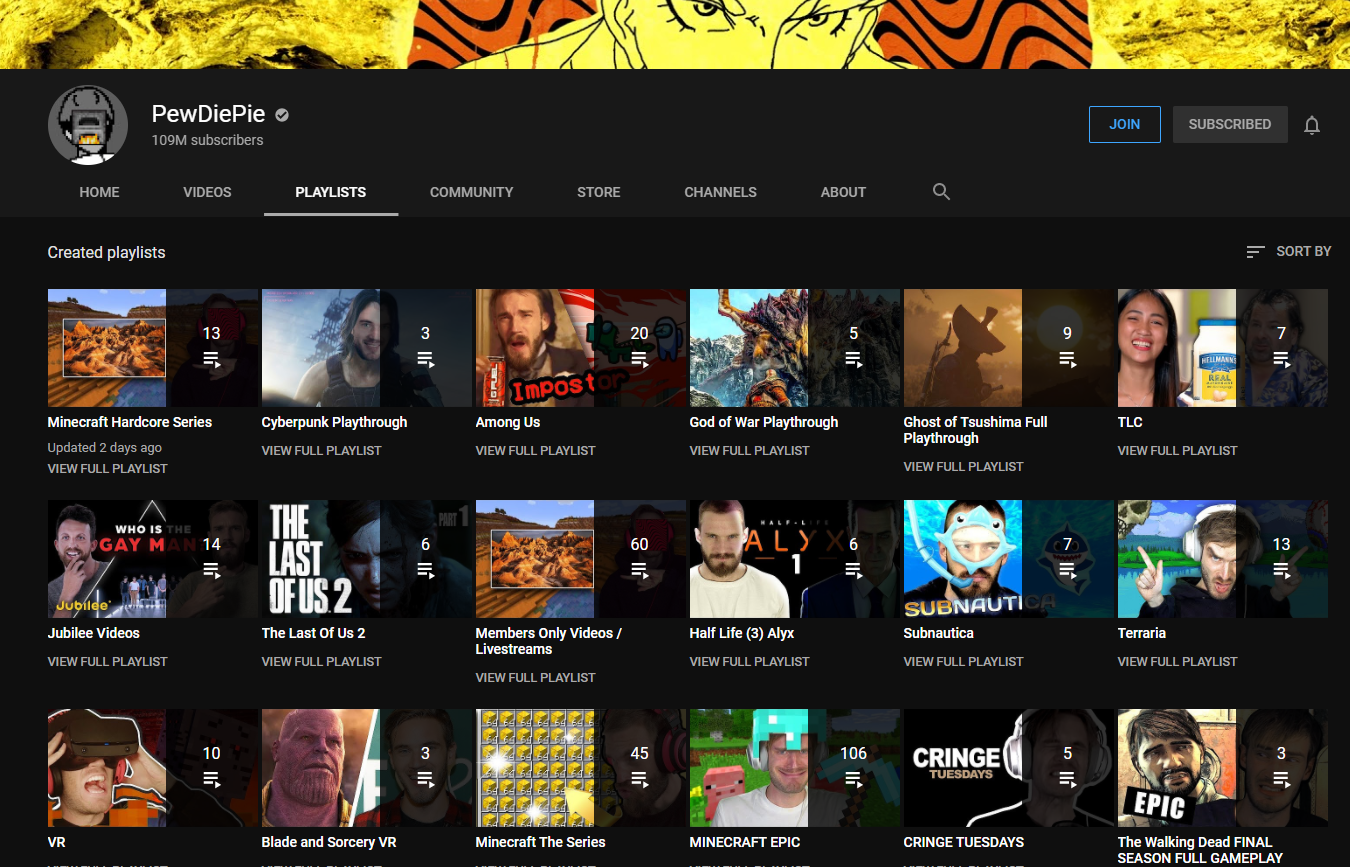1350x867 pixels.
Task: Open the Among Us playlist title
Action: pyautogui.click(x=508, y=422)
